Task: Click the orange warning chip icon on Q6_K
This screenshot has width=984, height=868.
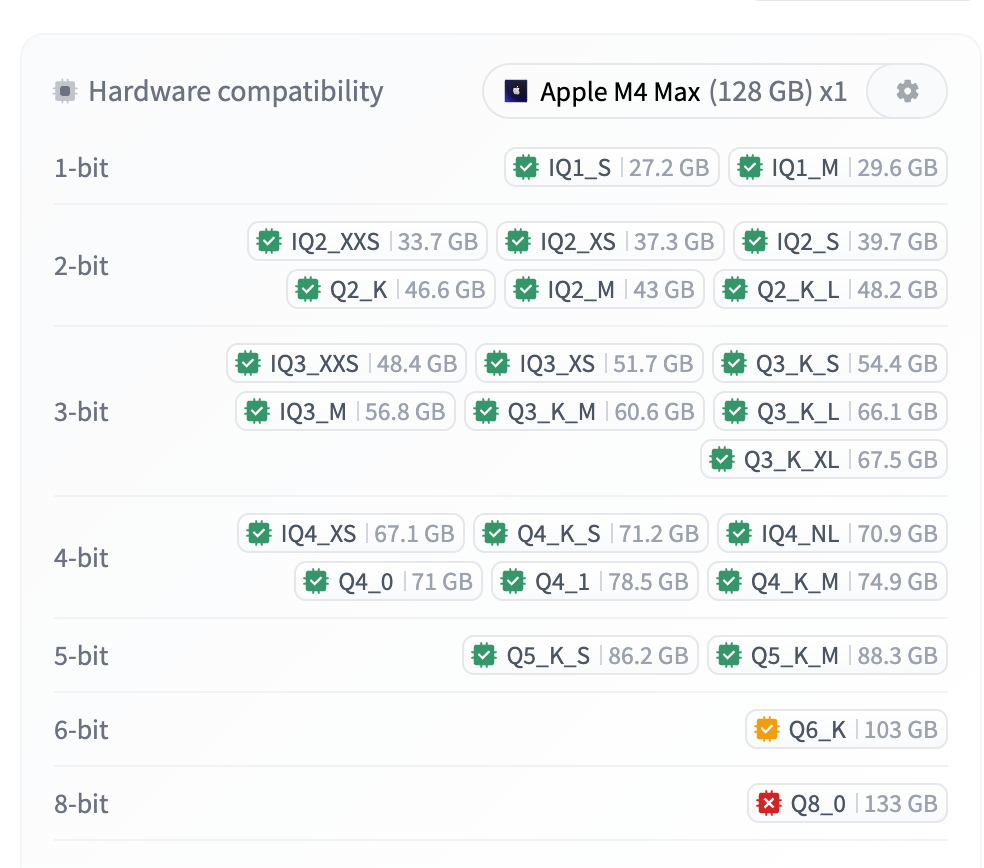Action: (x=767, y=729)
